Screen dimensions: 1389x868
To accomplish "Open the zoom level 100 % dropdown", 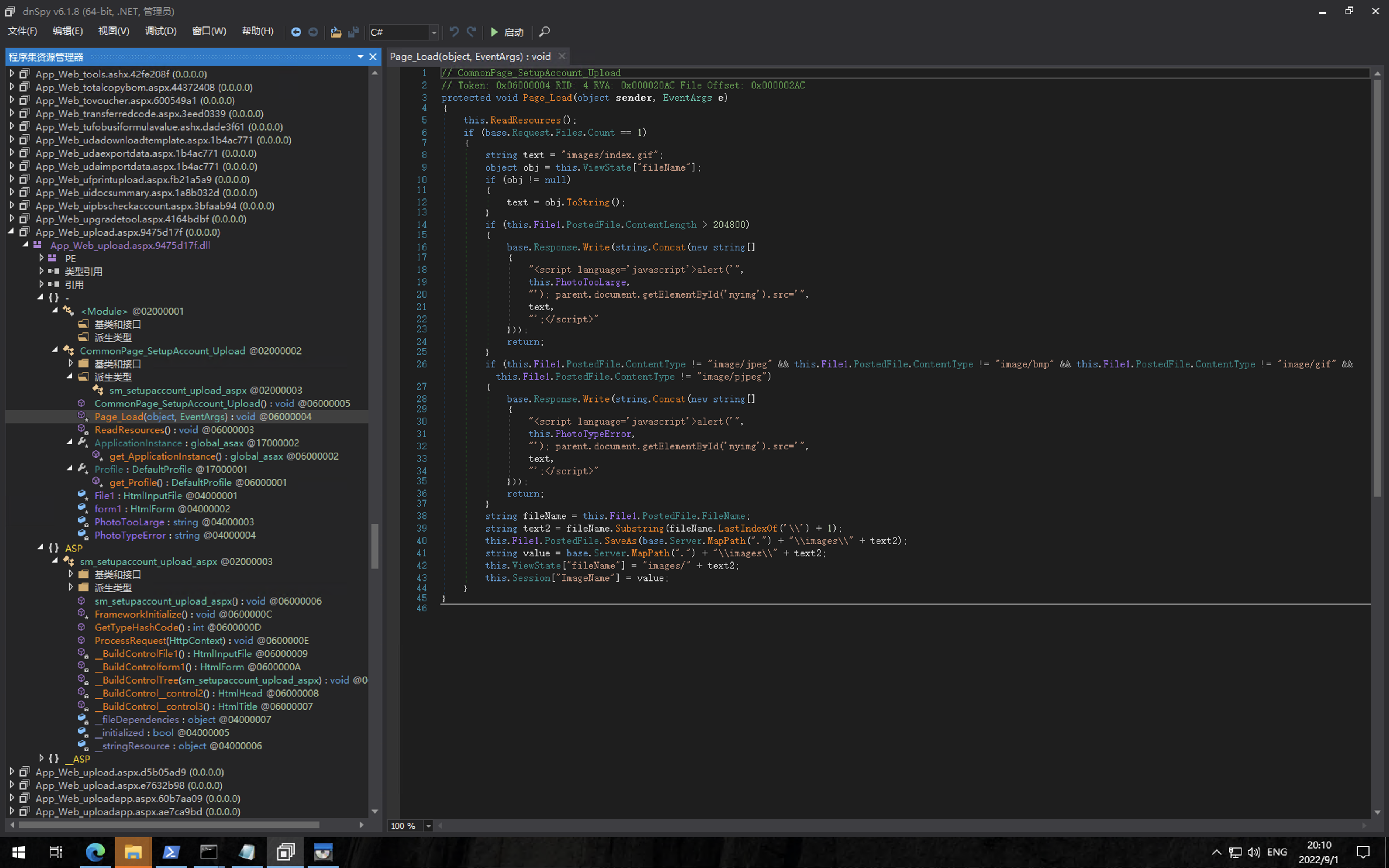I will pyautogui.click(x=428, y=825).
